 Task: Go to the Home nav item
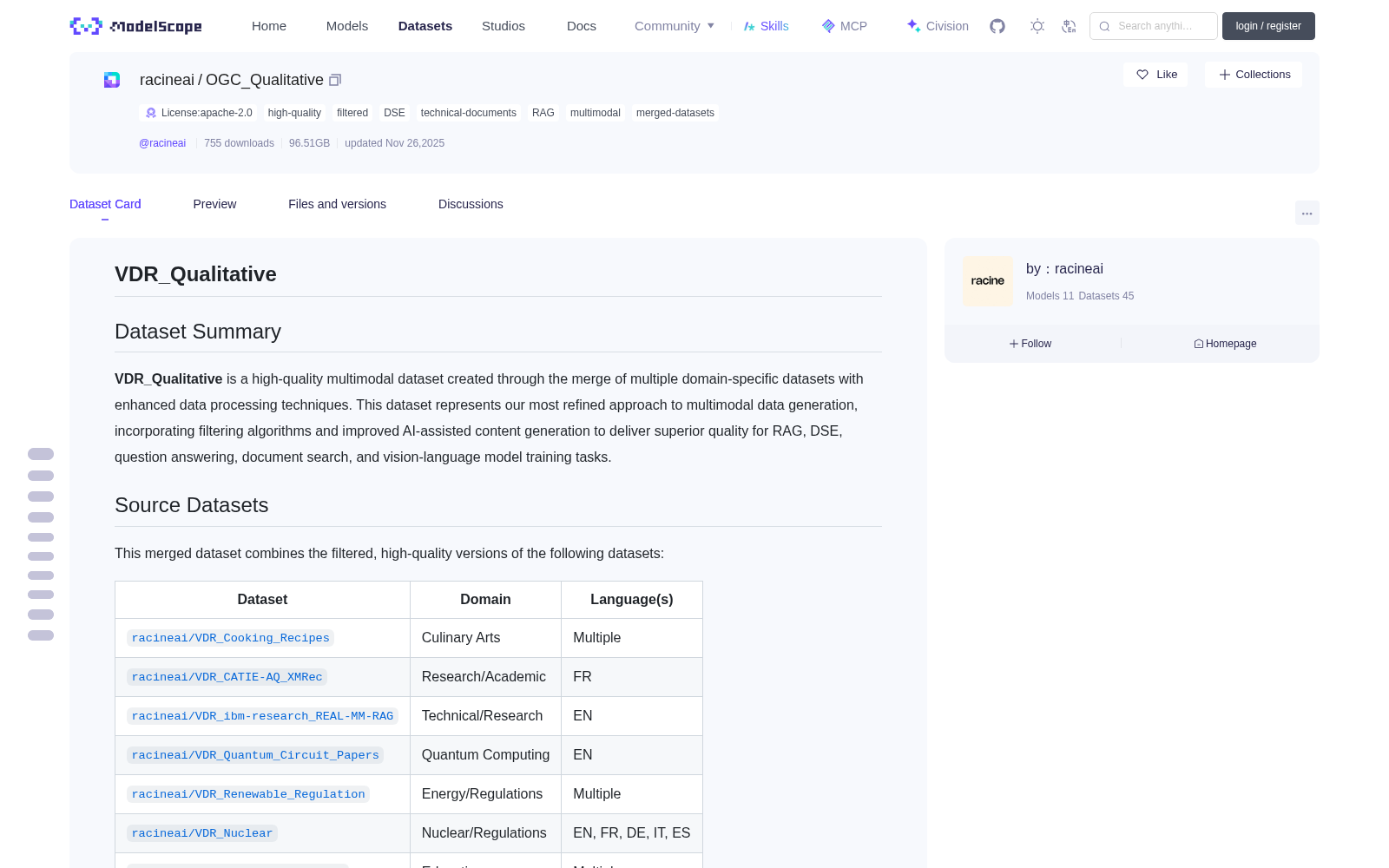point(269,26)
